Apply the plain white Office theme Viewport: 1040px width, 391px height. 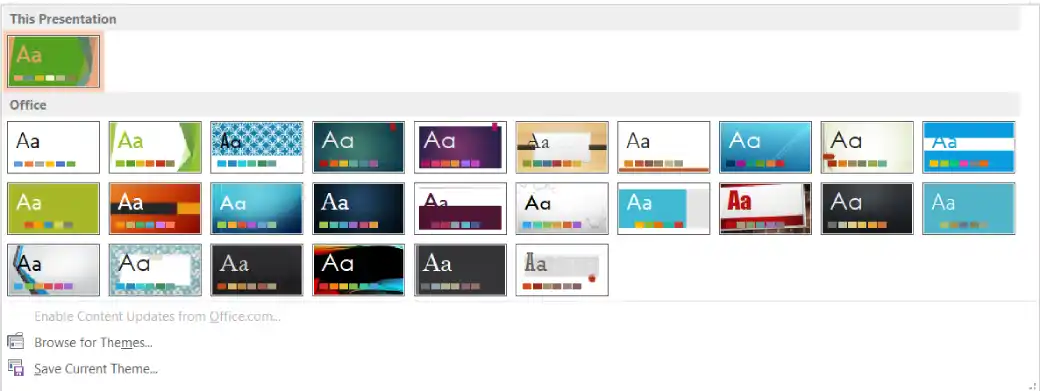click(54, 147)
